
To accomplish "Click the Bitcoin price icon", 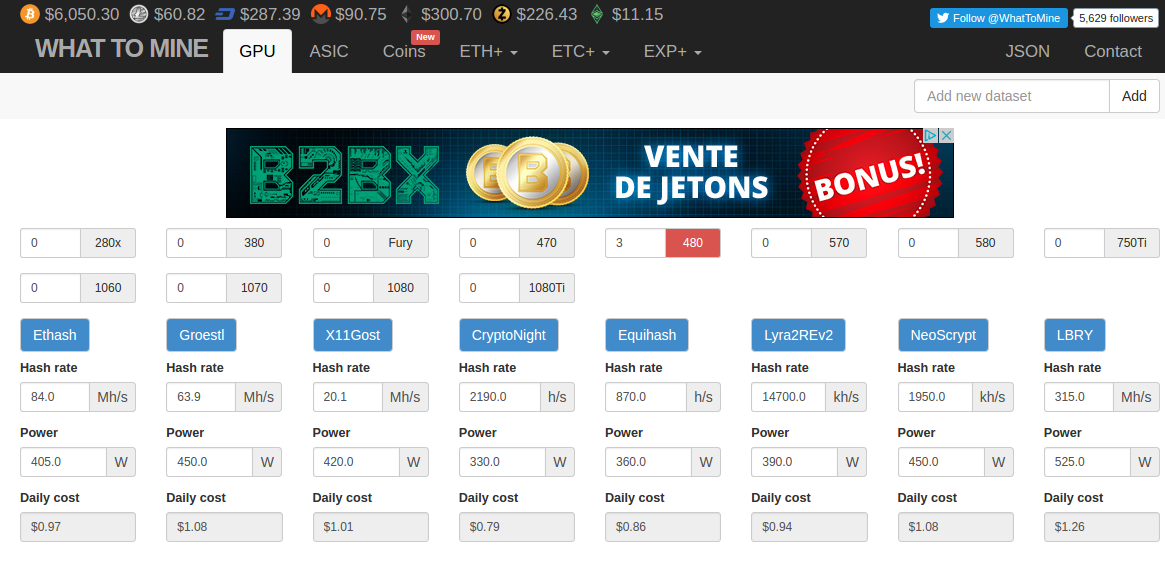I will click(30, 13).
